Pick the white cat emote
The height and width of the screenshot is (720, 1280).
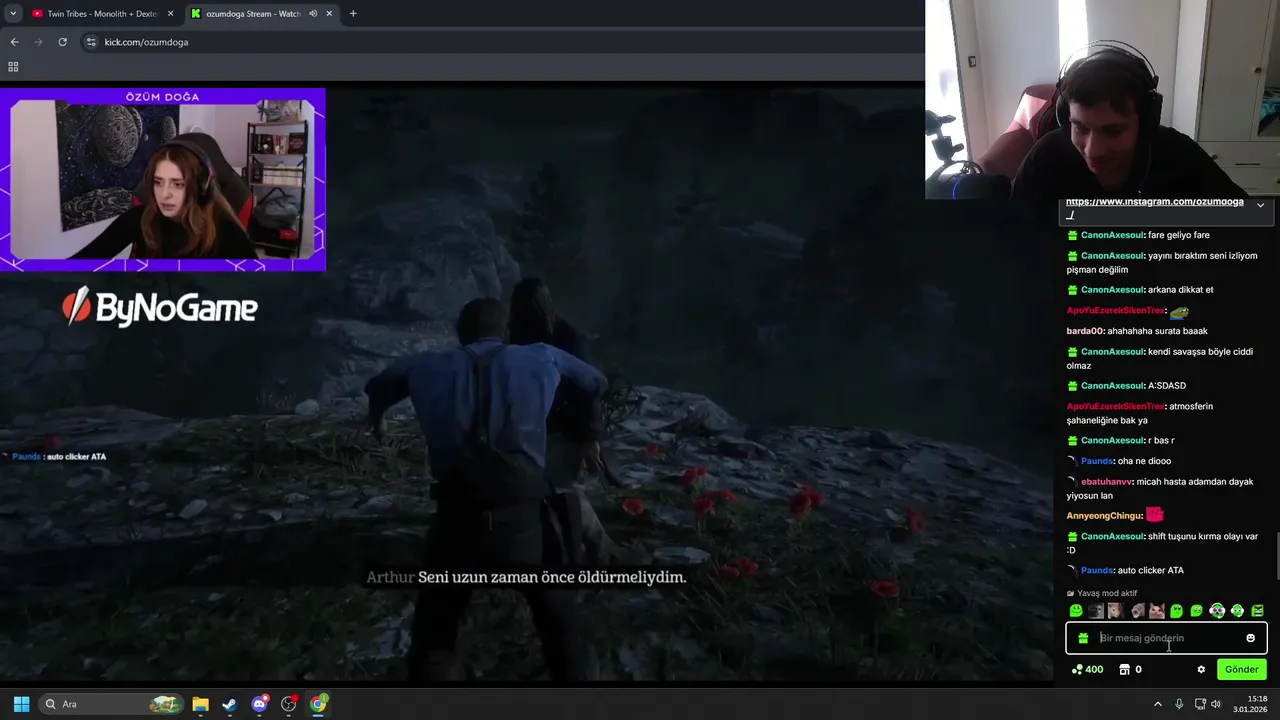coord(1156,611)
